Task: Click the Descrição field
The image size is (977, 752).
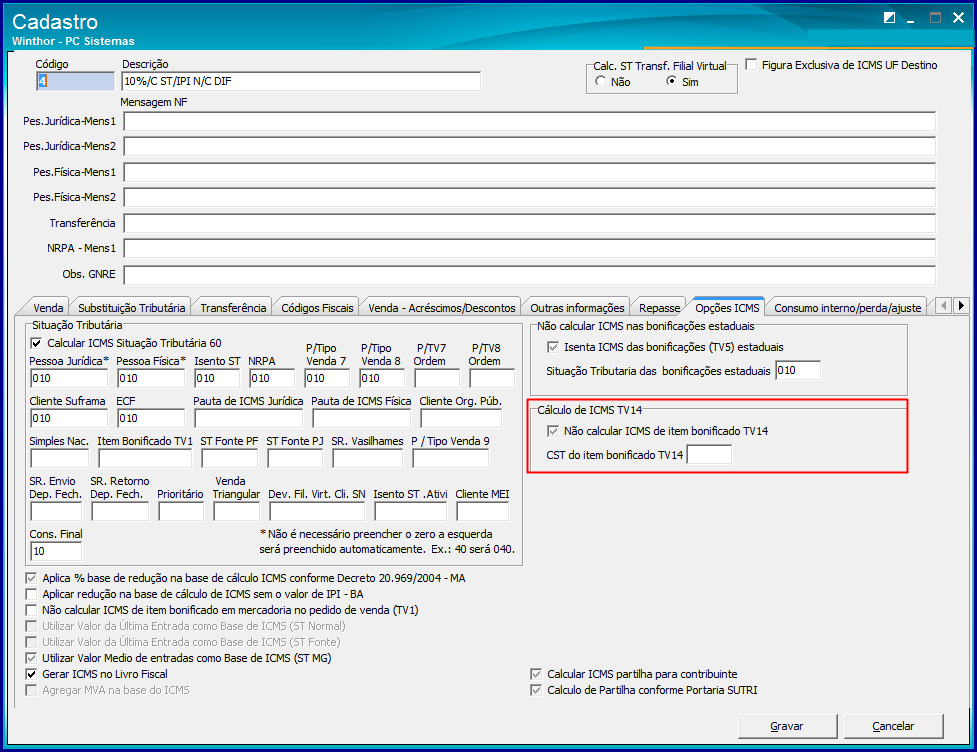Action: tap(302, 81)
